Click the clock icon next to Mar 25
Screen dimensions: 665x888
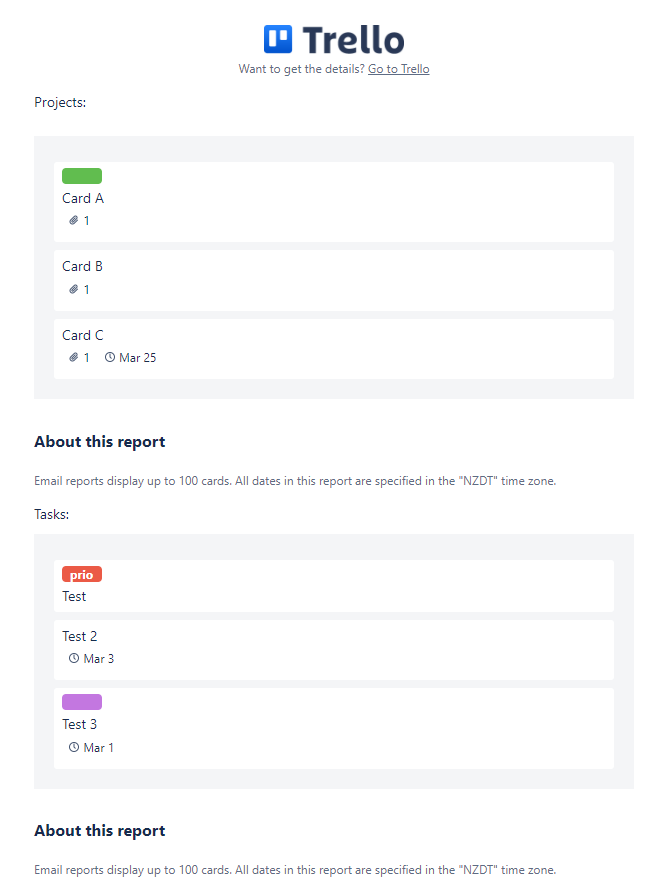[110, 357]
